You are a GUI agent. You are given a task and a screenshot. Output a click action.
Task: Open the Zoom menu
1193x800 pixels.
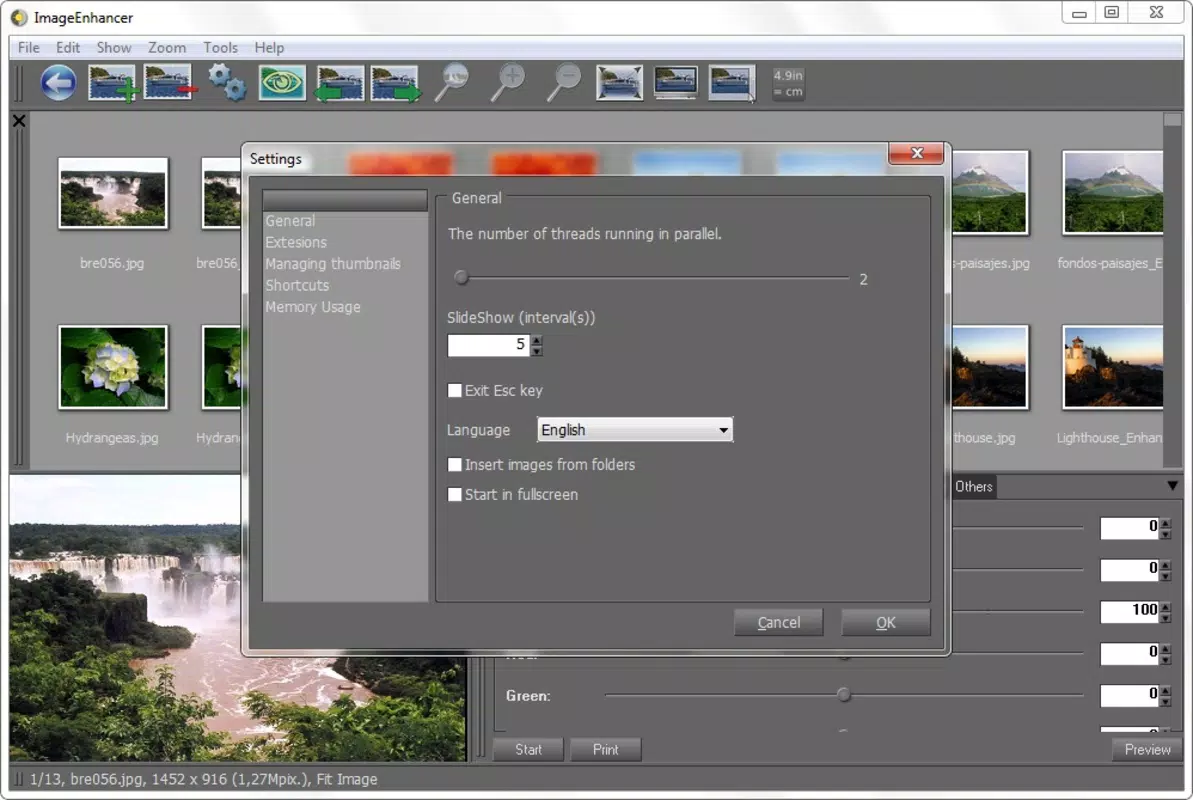pyautogui.click(x=167, y=47)
